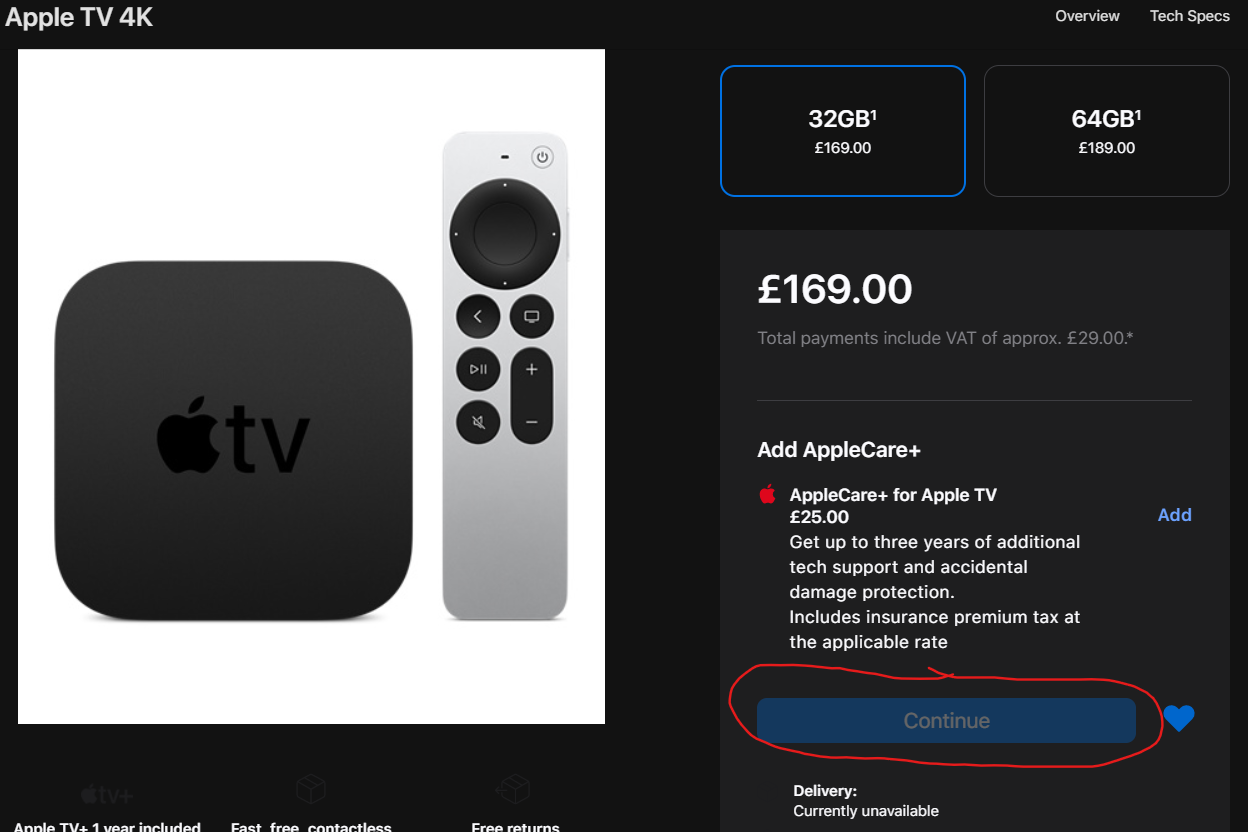Click the Free returns box icon

(x=514, y=790)
